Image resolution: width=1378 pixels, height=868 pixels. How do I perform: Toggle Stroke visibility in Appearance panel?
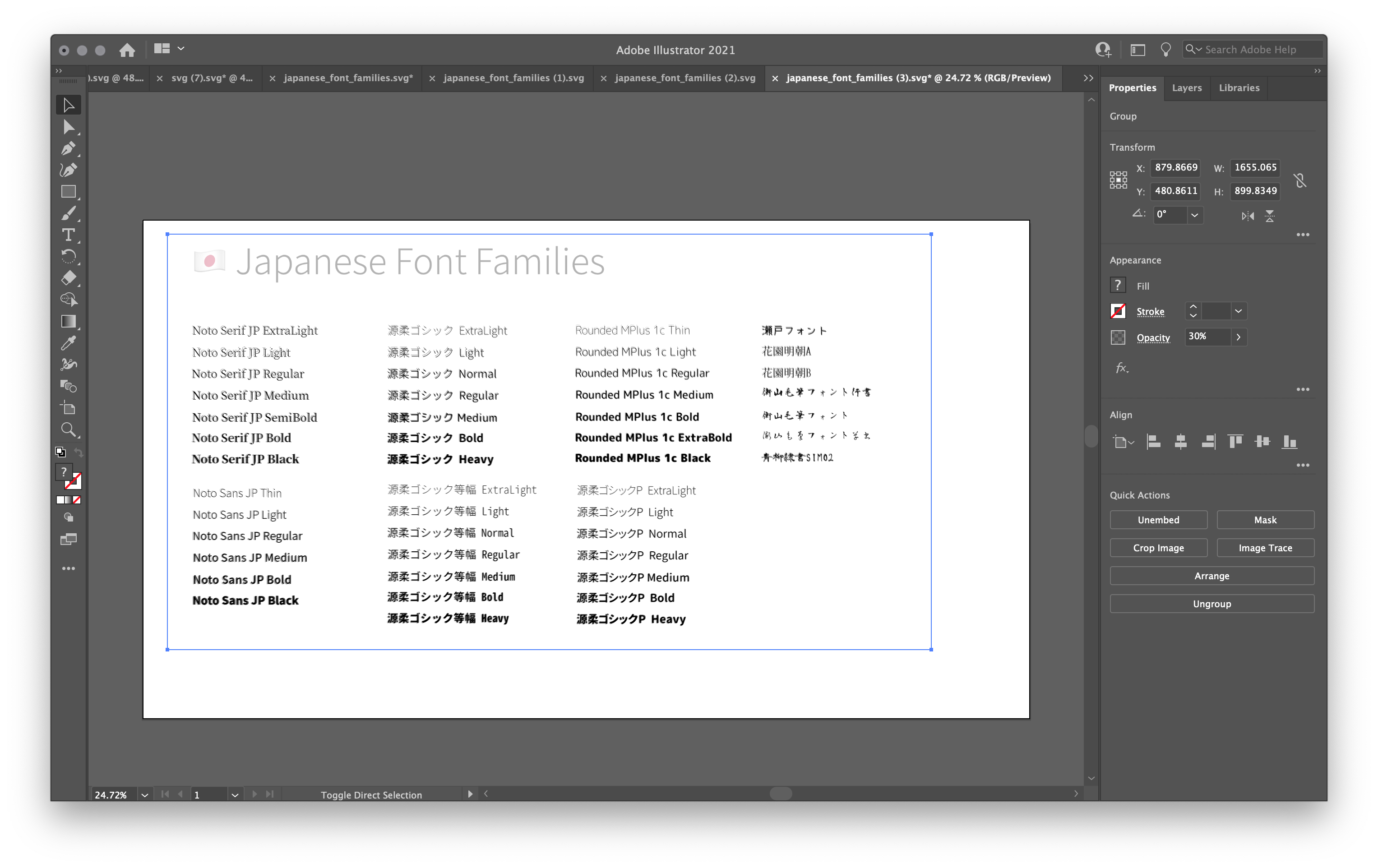pyautogui.click(x=1118, y=311)
